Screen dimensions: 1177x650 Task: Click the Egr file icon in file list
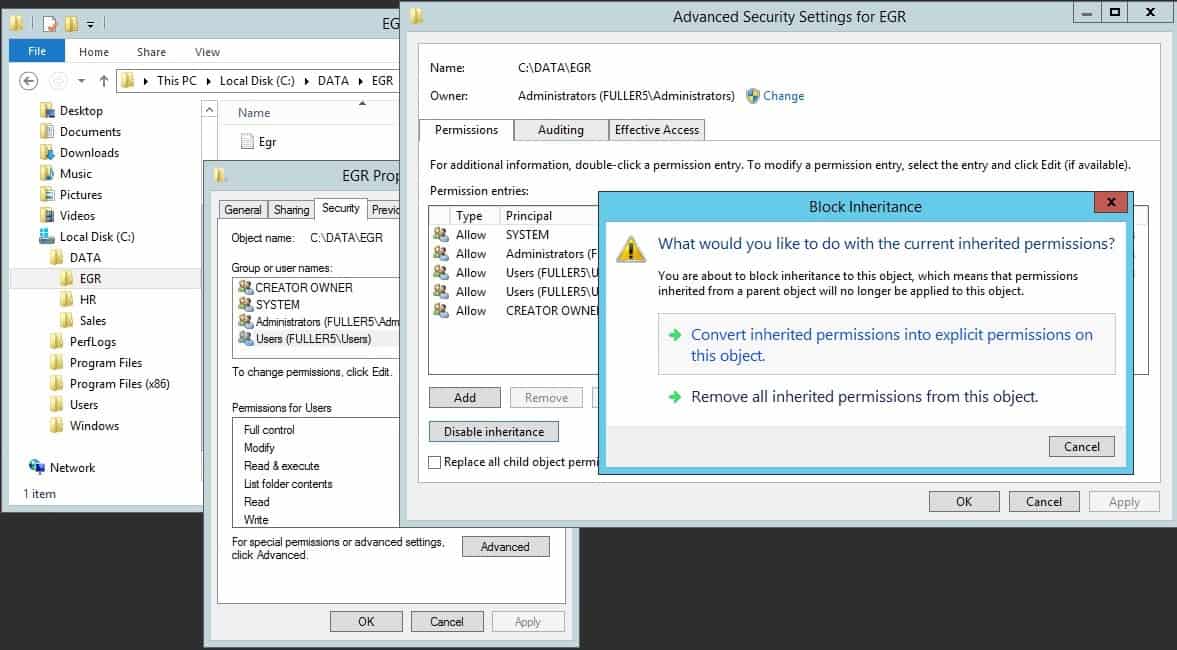click(x=247, y=141)
